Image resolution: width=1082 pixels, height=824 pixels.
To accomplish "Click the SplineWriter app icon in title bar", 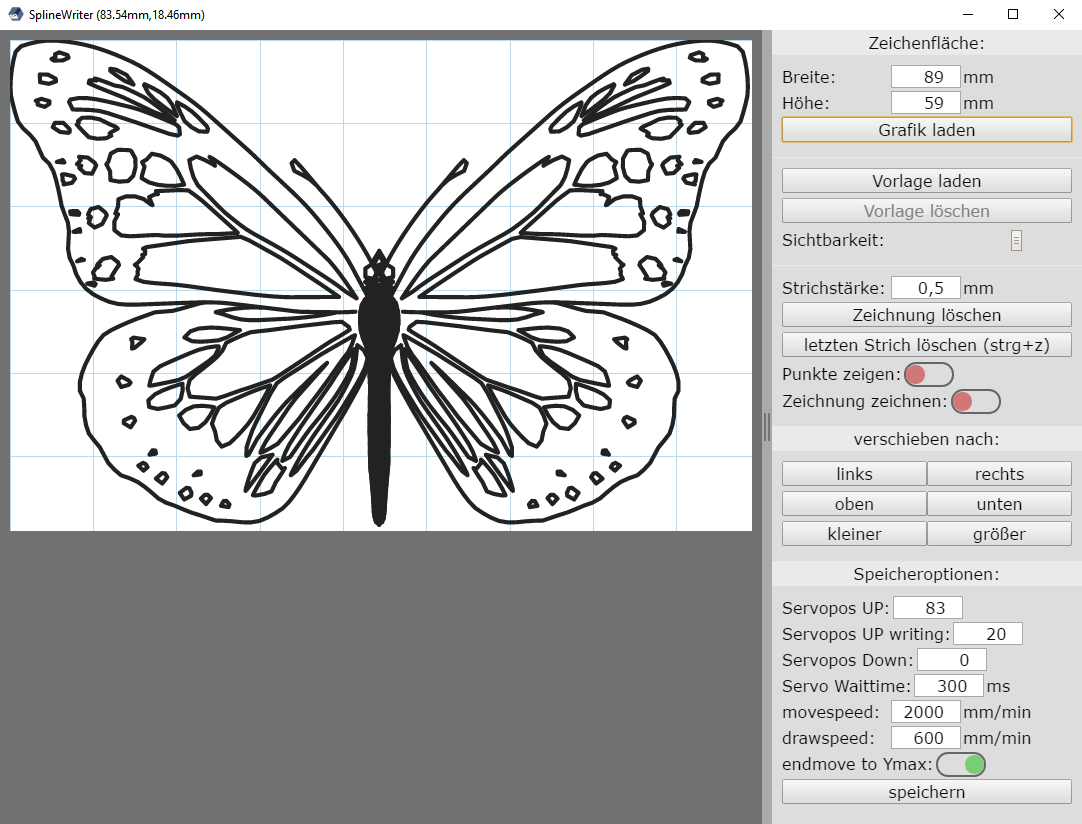I will click(x=16, y=14).
